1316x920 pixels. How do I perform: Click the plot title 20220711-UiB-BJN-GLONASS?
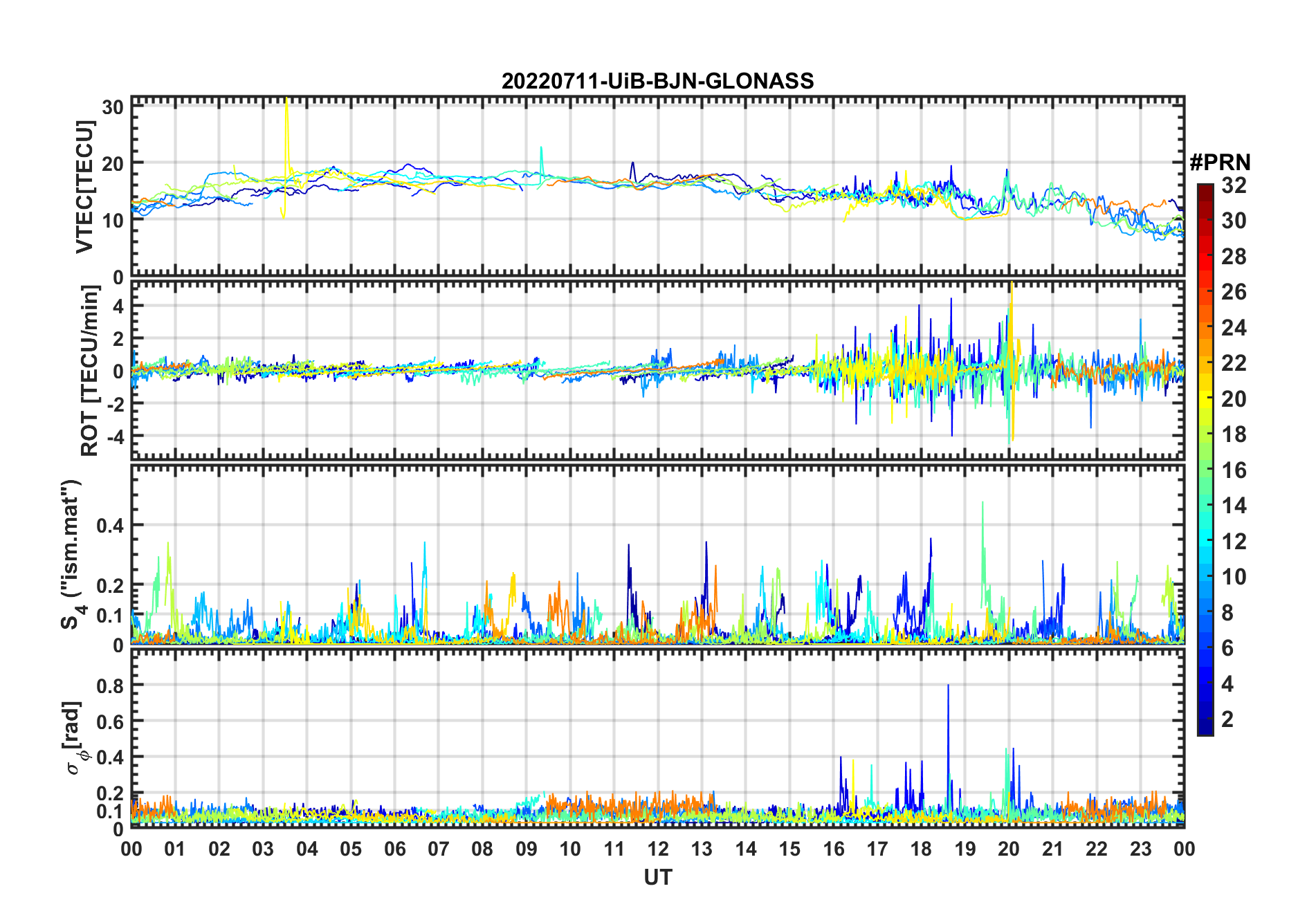tap(657, 81)
